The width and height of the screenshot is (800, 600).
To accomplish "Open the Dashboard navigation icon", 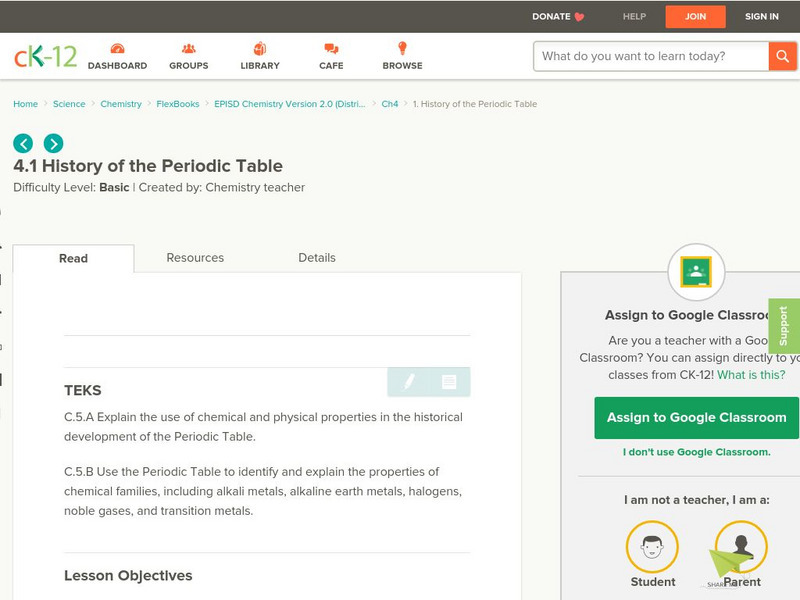I will [117, 49].
